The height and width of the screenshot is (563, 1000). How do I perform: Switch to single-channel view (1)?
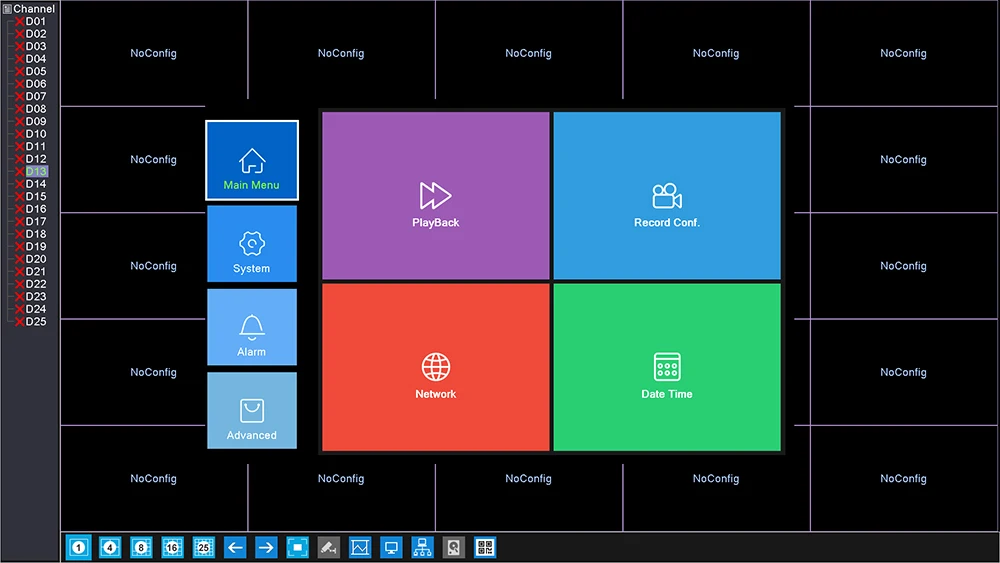78,547
